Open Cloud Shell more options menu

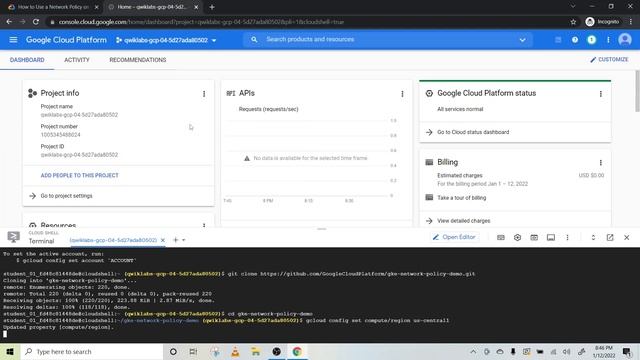[567, 238]
